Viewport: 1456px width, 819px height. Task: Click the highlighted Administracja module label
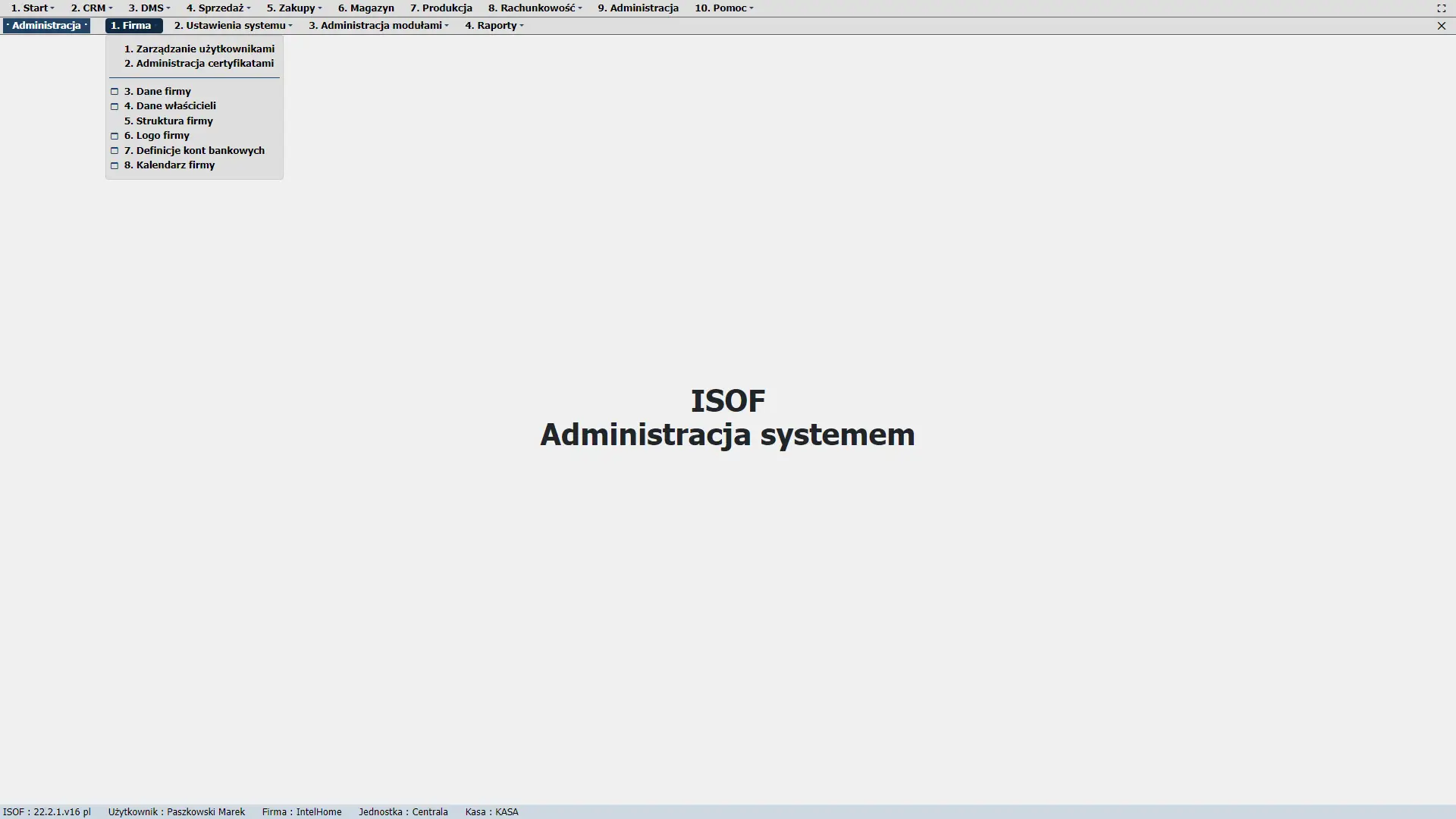(x=46, y=26)
